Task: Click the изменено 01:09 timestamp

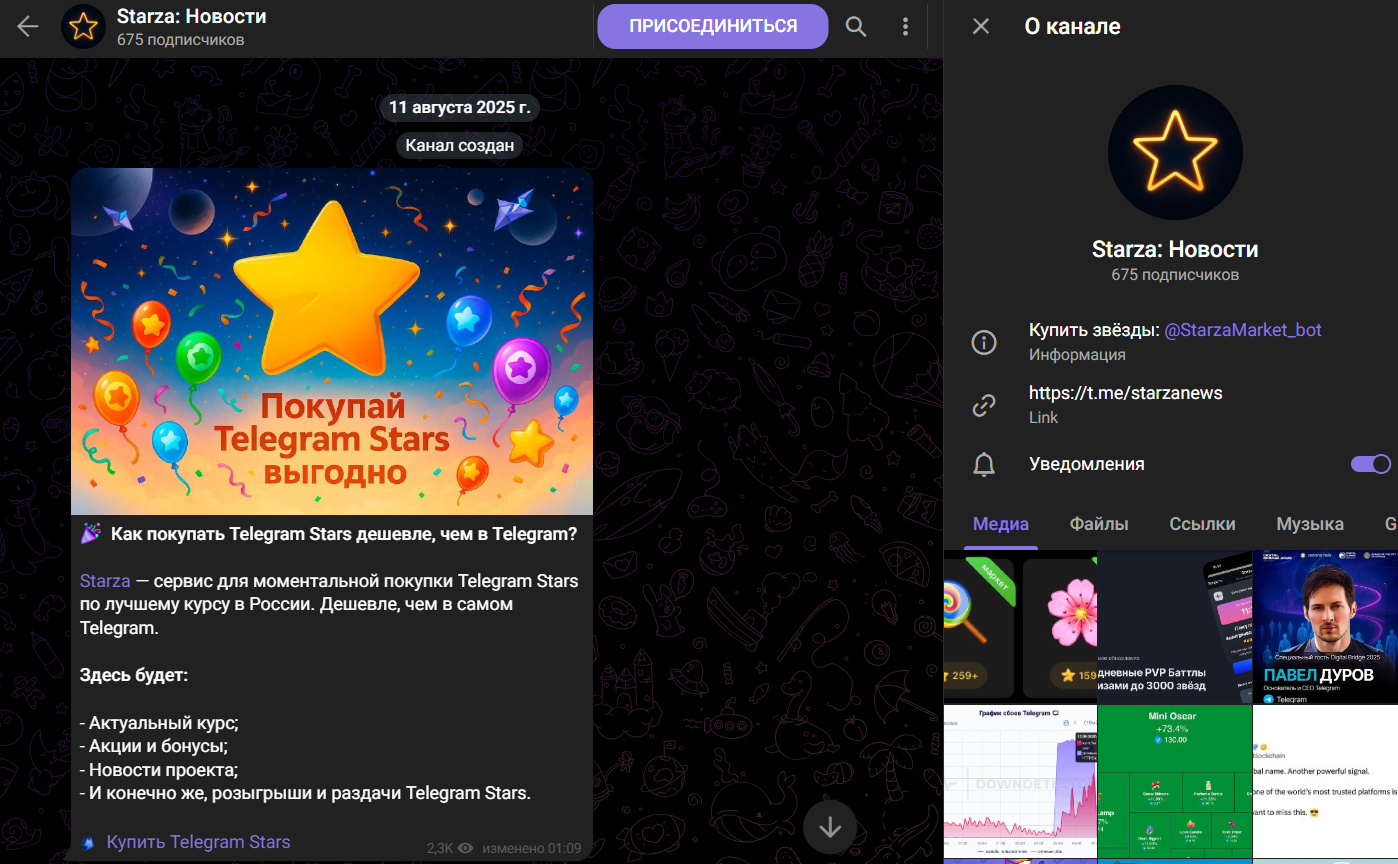Action: (x=531, y=848)
